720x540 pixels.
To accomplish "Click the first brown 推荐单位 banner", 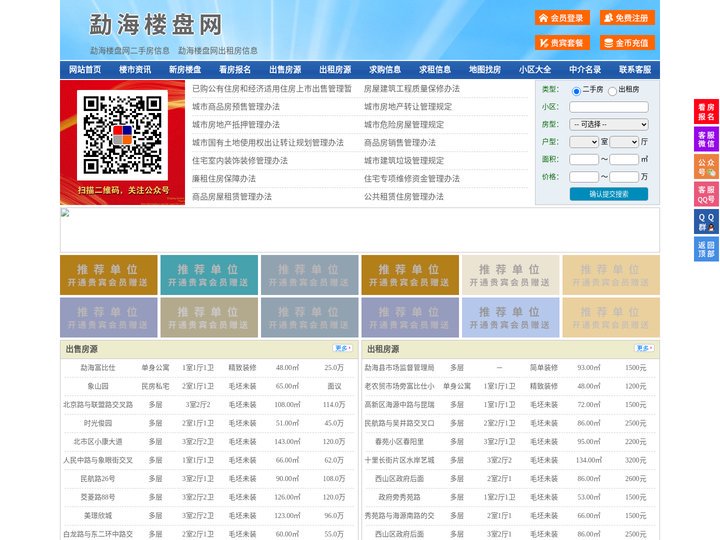I will 109,275.
